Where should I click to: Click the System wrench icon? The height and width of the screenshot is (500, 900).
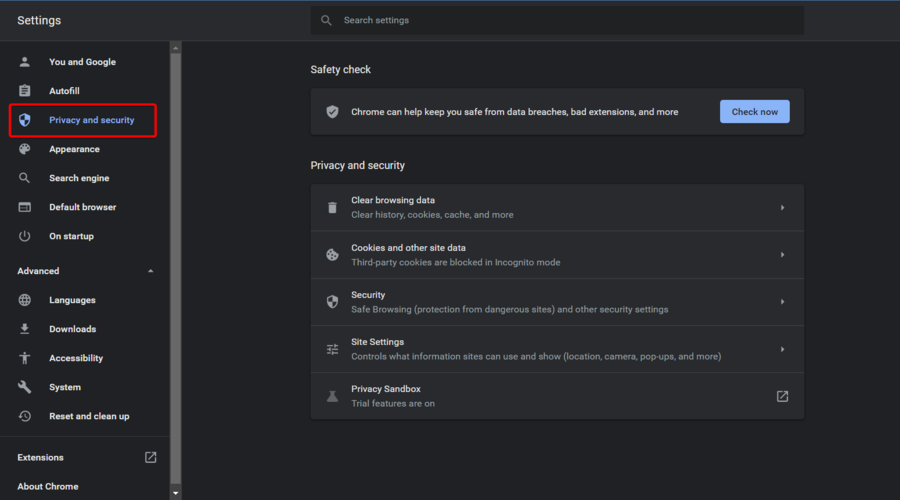pos(26,387)
